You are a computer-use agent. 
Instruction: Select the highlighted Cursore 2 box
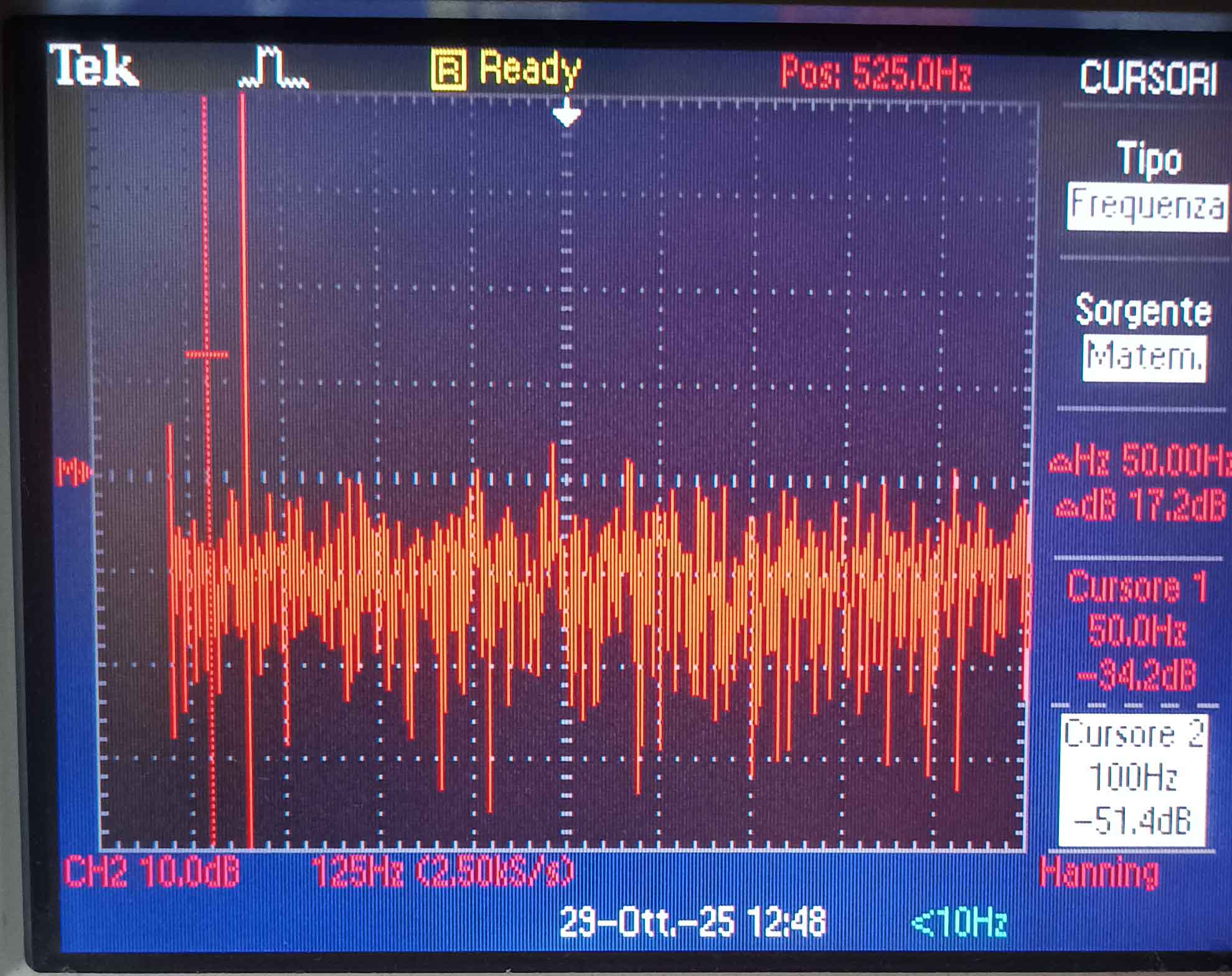[x=1132, y=779]
